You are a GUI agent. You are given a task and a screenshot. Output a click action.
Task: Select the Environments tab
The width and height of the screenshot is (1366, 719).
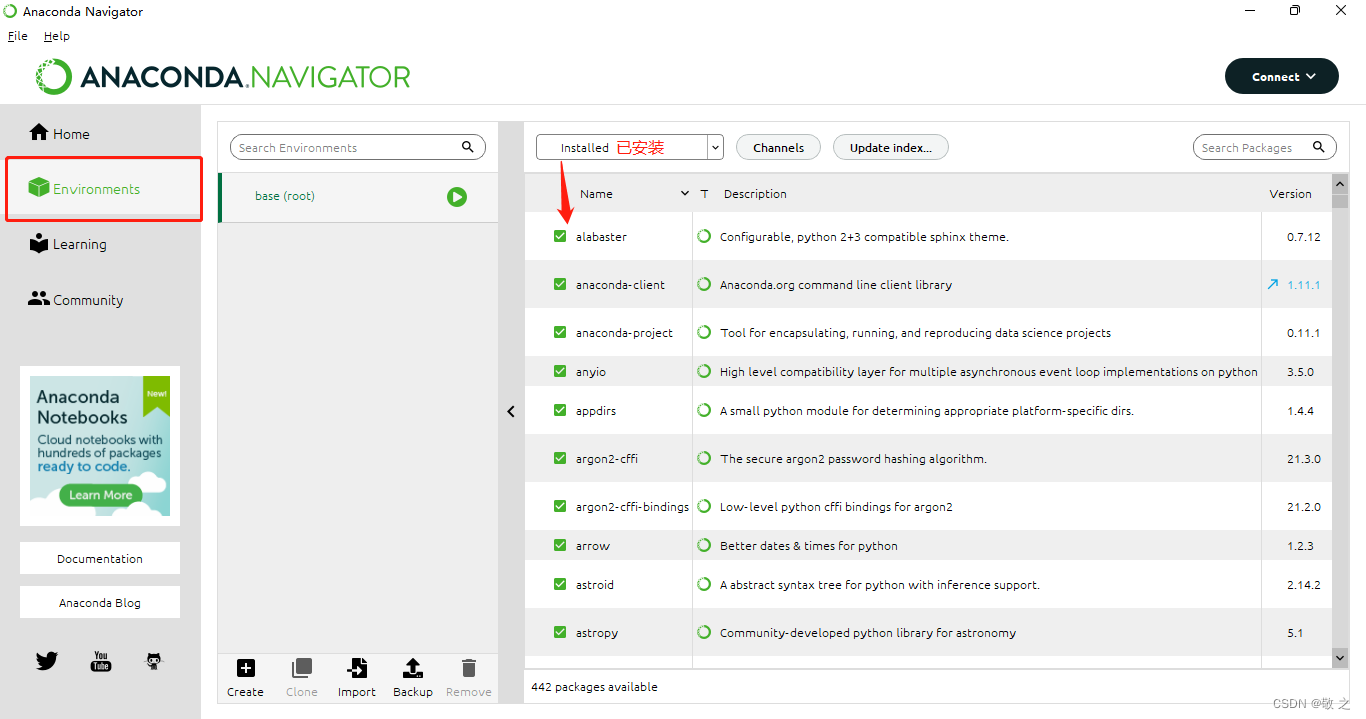tap(104, 188)
